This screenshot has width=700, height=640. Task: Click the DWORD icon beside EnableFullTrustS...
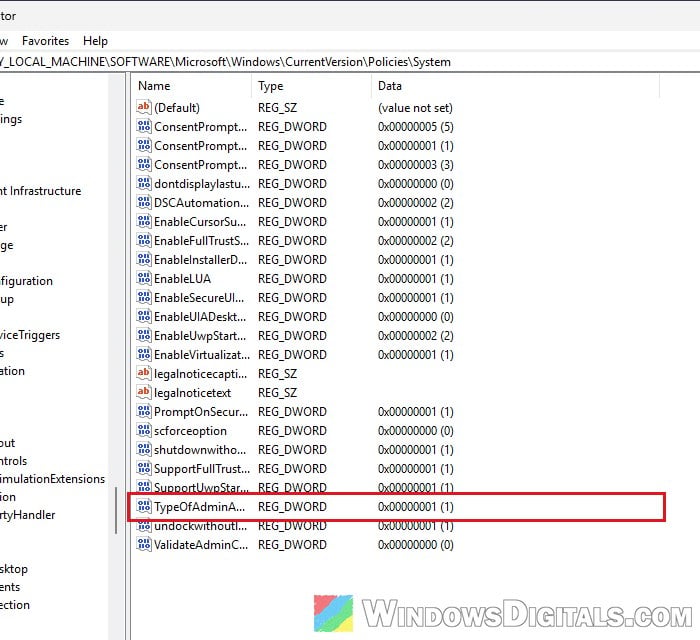pyautogui.click(x=144, y=240)
